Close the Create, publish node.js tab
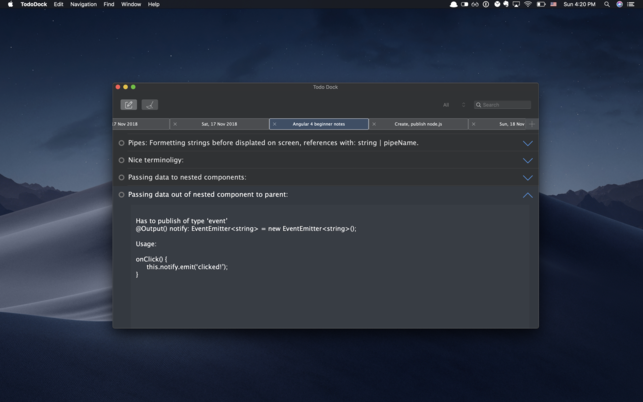This screenshot has width=643, height=402. coord(374,124)
